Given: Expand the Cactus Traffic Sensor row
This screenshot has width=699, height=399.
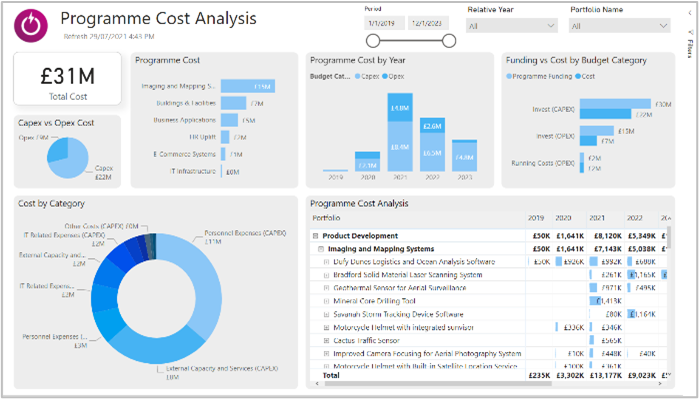Looking at the screenshot, I should [x=326, y=341].
